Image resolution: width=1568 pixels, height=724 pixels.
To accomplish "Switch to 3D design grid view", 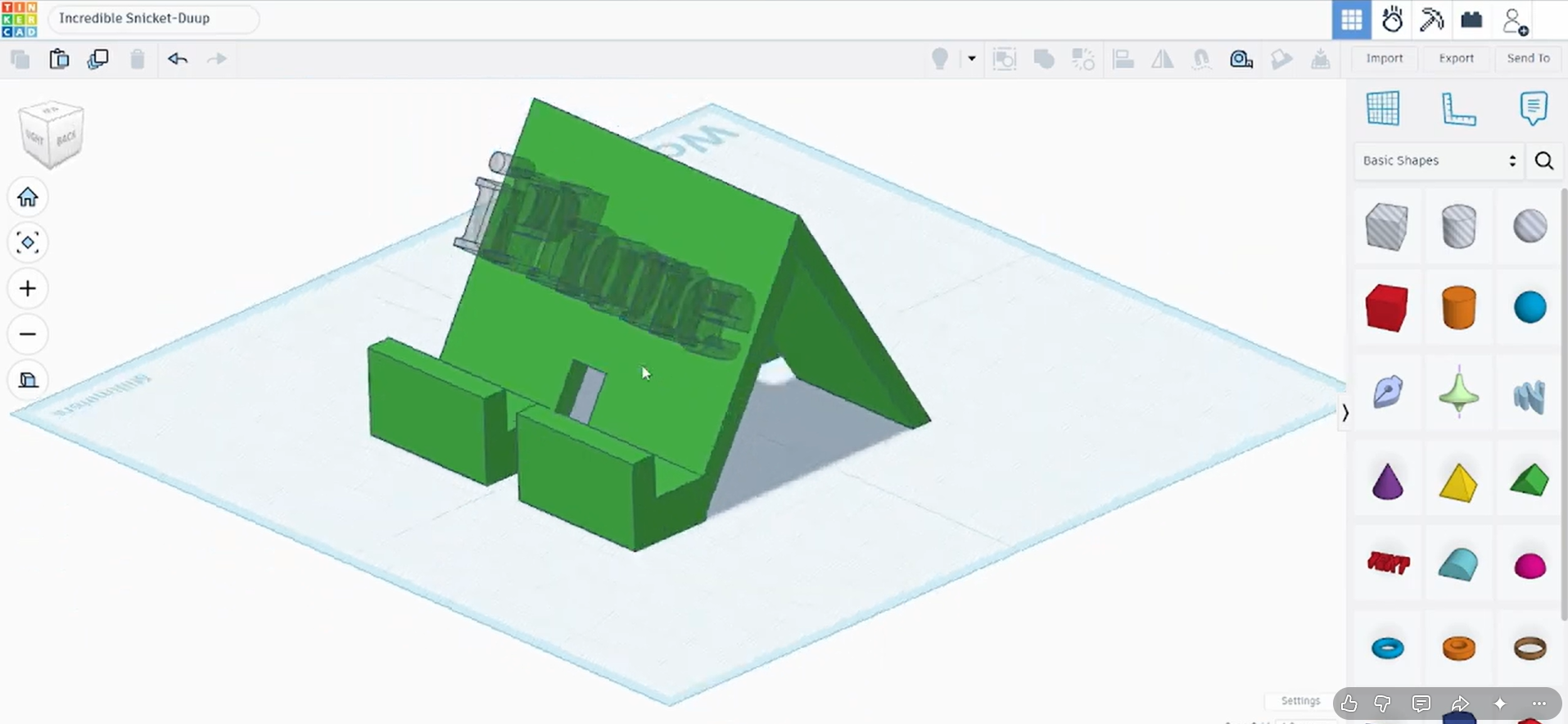I will click(1352, 20).
